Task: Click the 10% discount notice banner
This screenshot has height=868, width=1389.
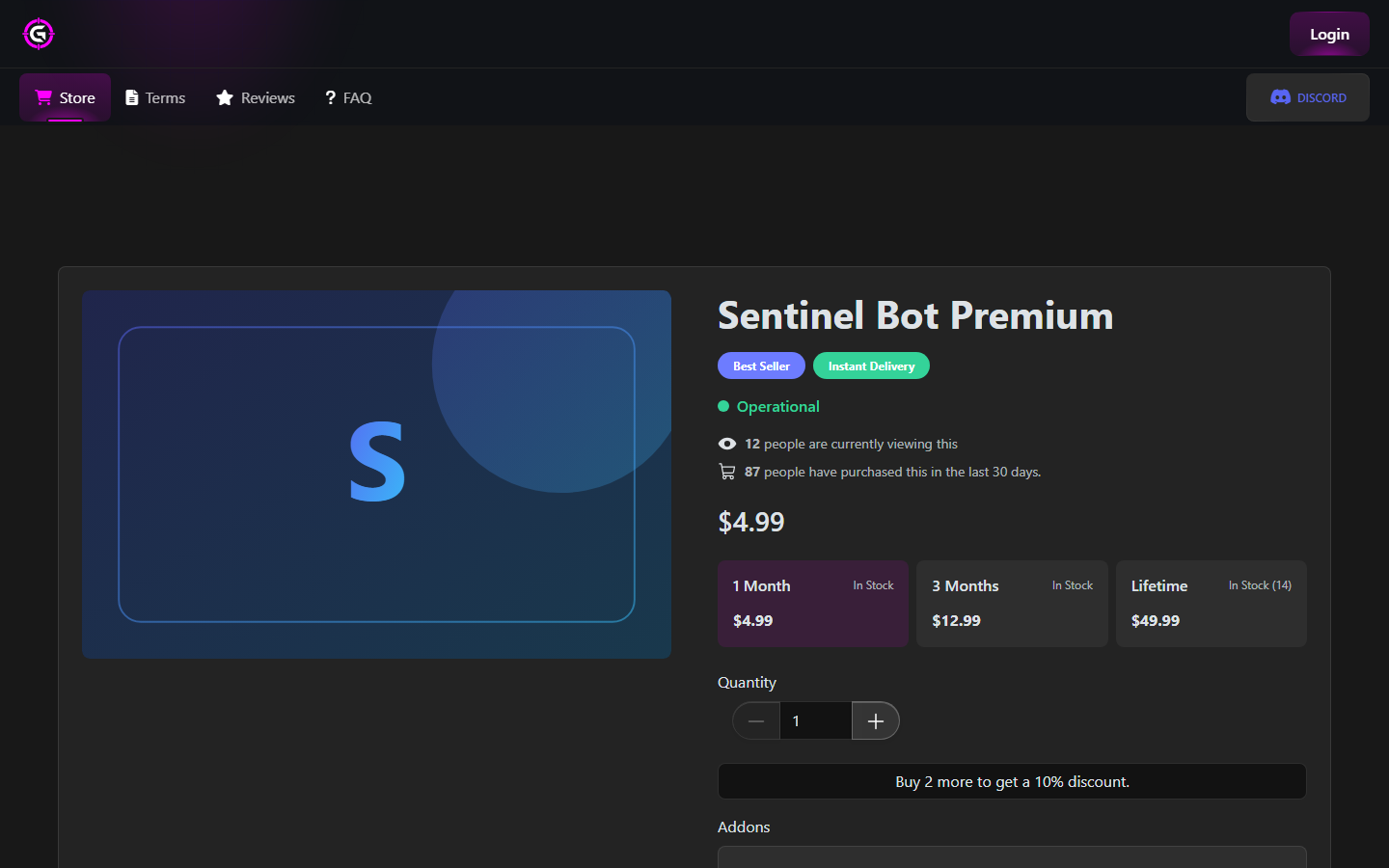Action: 1012,781
